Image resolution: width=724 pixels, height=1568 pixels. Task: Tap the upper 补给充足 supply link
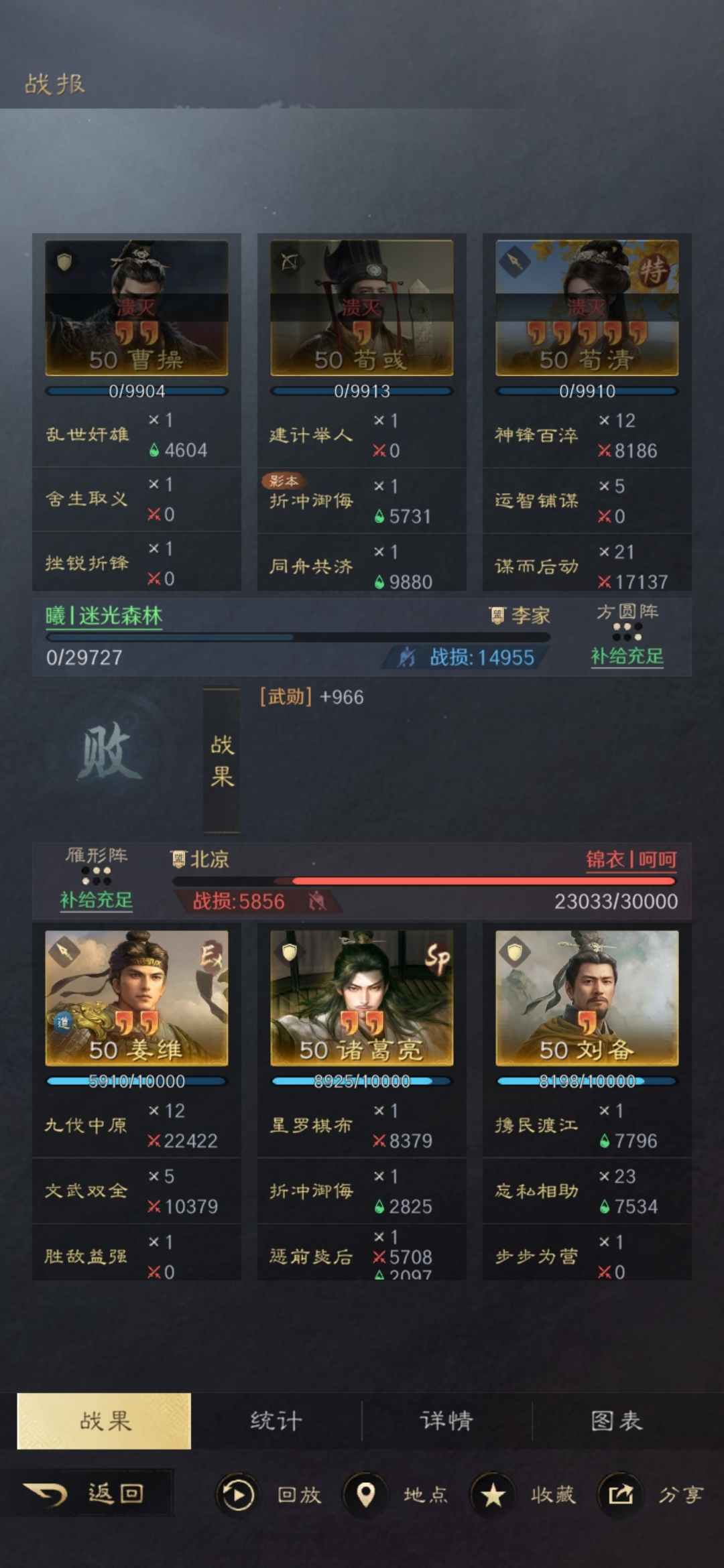627,656
